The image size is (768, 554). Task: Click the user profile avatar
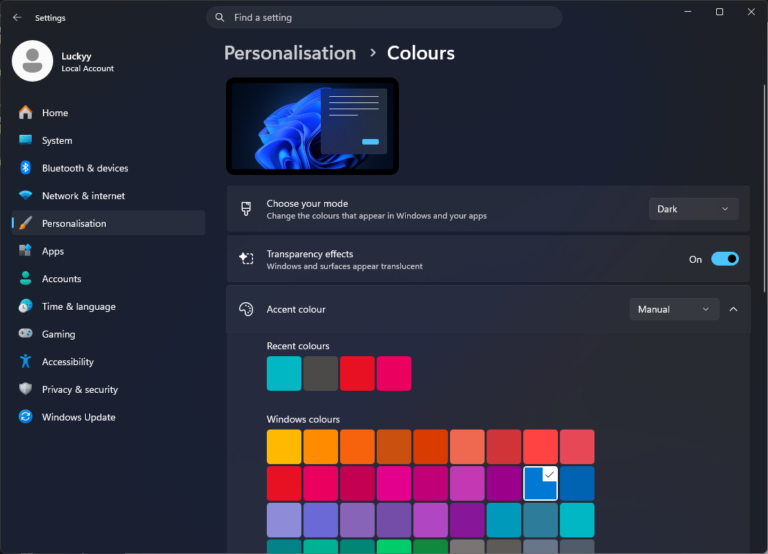click(x=32, y=61)
